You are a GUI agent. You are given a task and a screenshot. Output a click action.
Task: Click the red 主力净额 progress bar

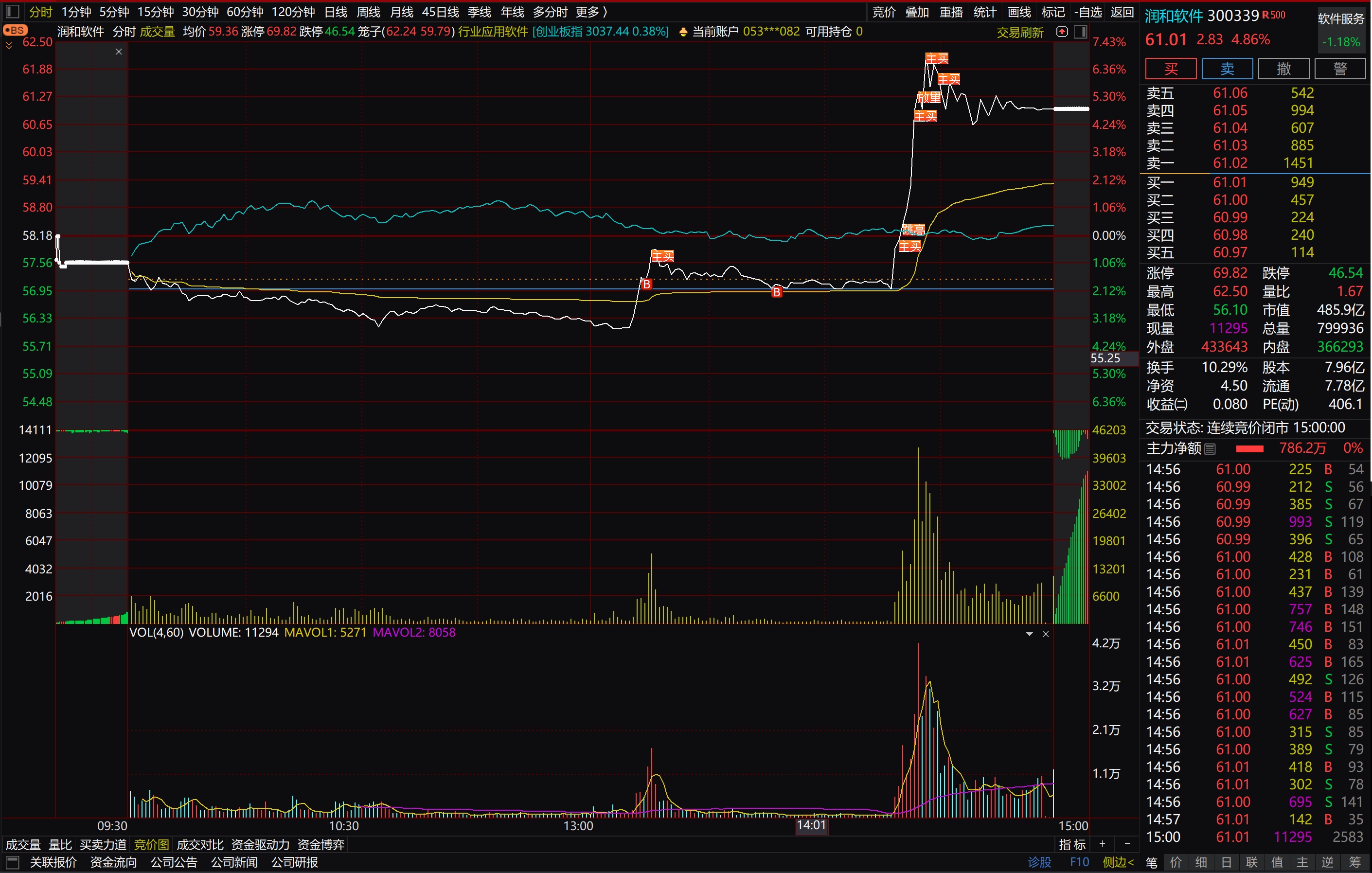point(1249,449)
